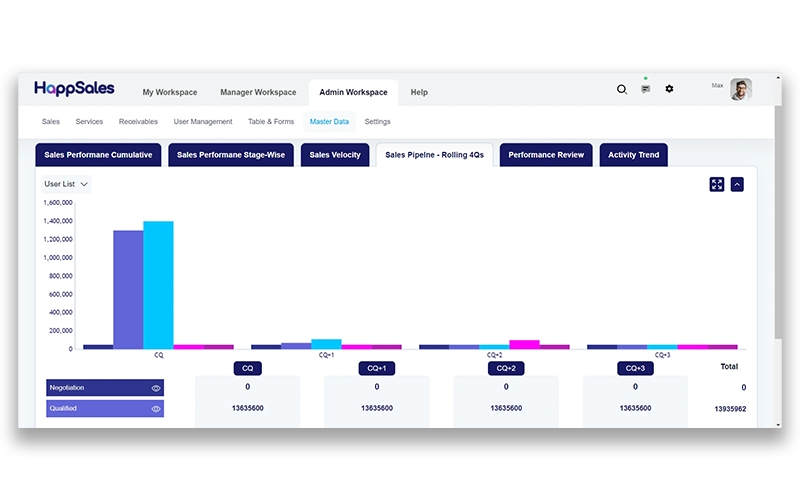Image resolution: width=800 pixels, height=500 pixels.
Task: Click the right vertical scrollbar
Action: coord(779,250)
